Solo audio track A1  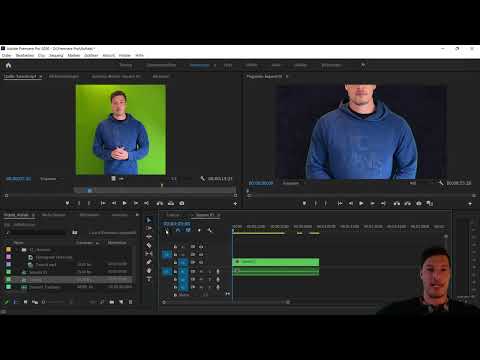209,271
